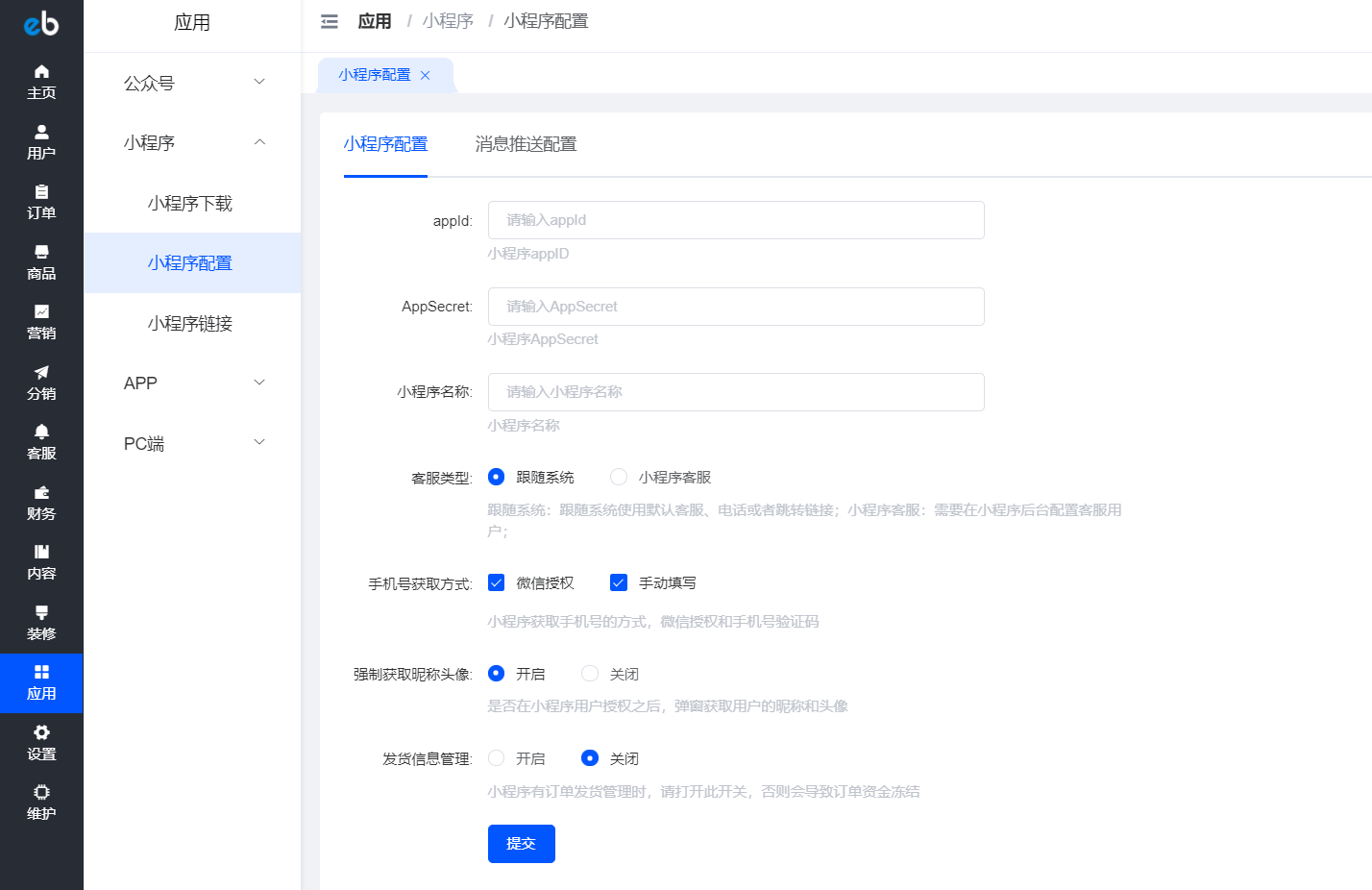
Task: Switch to the 消息推送配置 tab
Action: [526, 144]
